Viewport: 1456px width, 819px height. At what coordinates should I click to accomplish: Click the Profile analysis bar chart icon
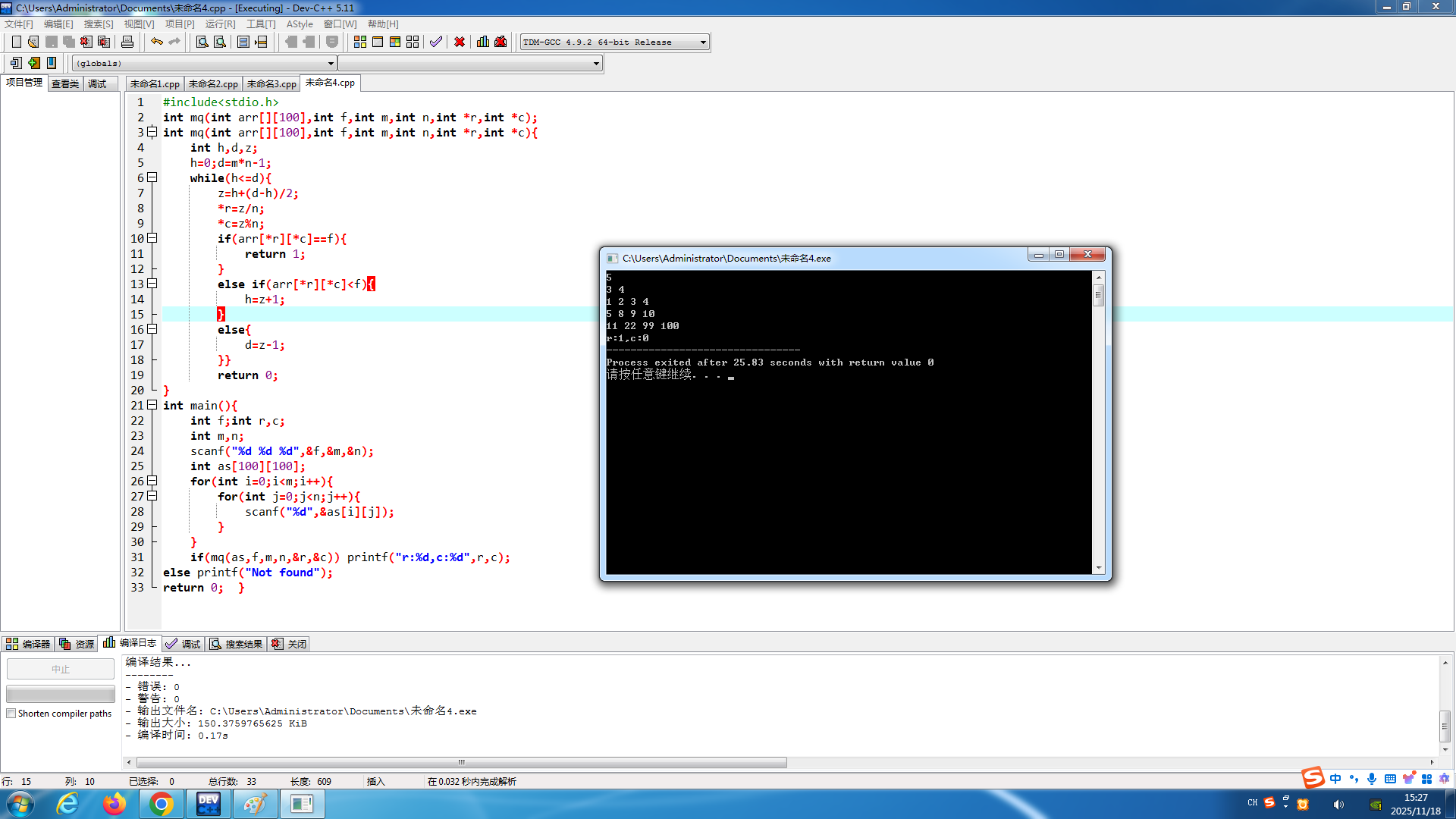(483, 42)
